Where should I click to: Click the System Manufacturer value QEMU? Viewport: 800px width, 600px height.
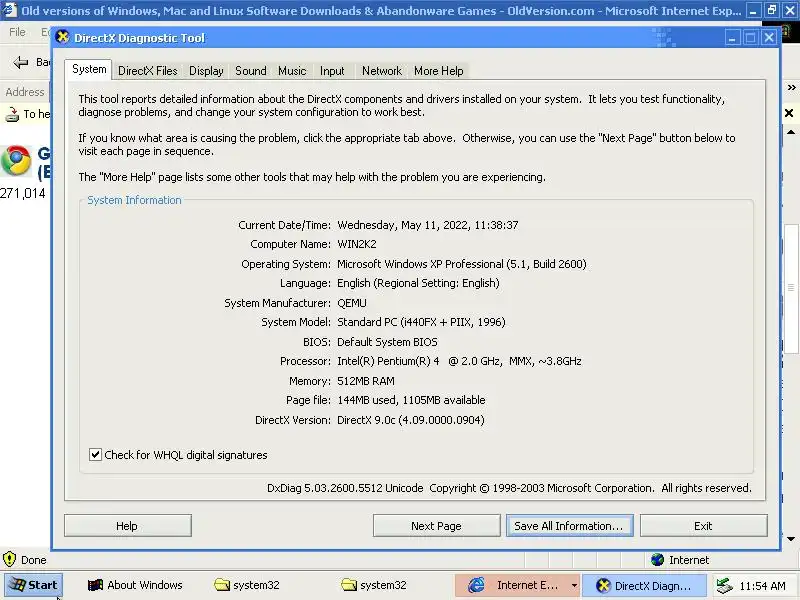[352, 303]
